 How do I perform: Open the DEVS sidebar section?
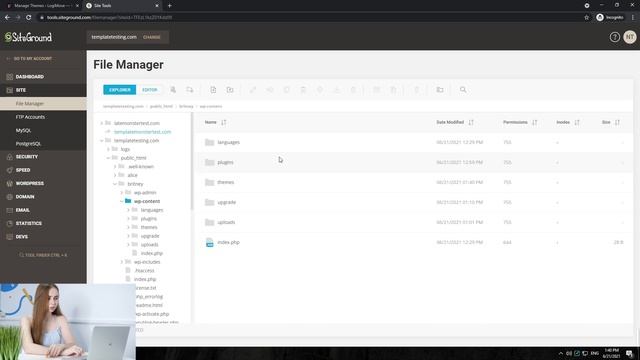(22, 237)
